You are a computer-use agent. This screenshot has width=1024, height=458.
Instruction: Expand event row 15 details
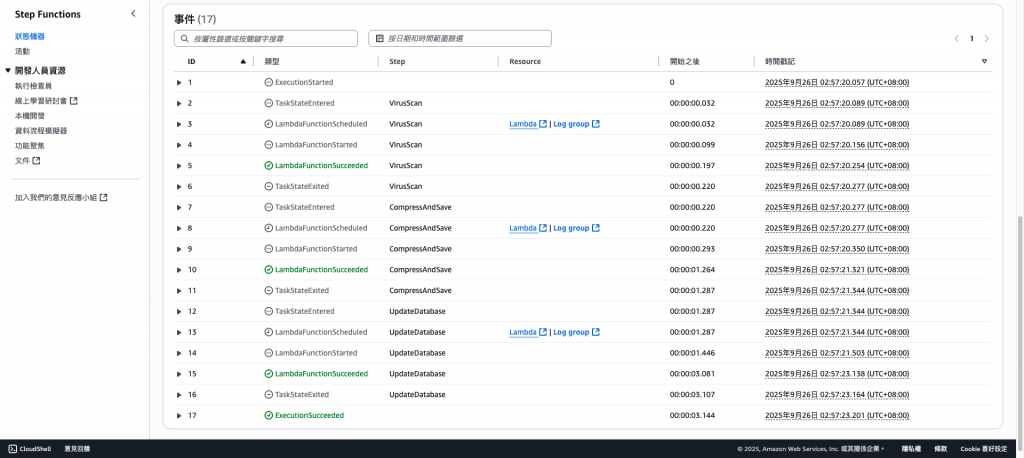coord(180,374)
